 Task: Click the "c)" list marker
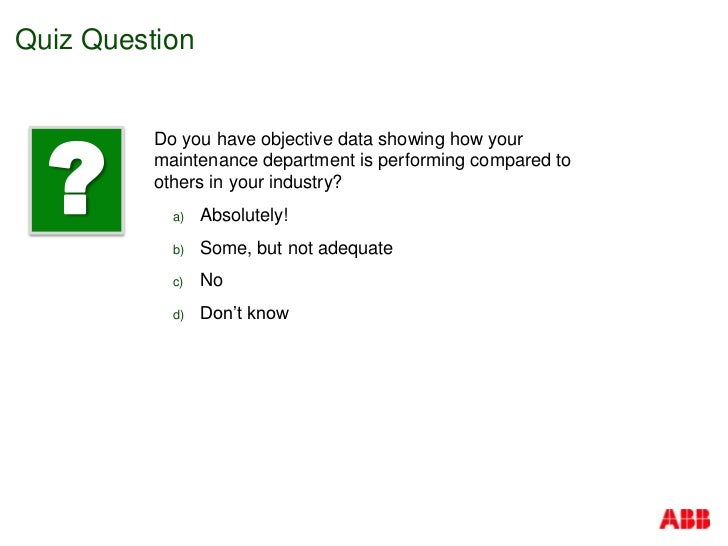pyautogui.click(x=178, y=282)
